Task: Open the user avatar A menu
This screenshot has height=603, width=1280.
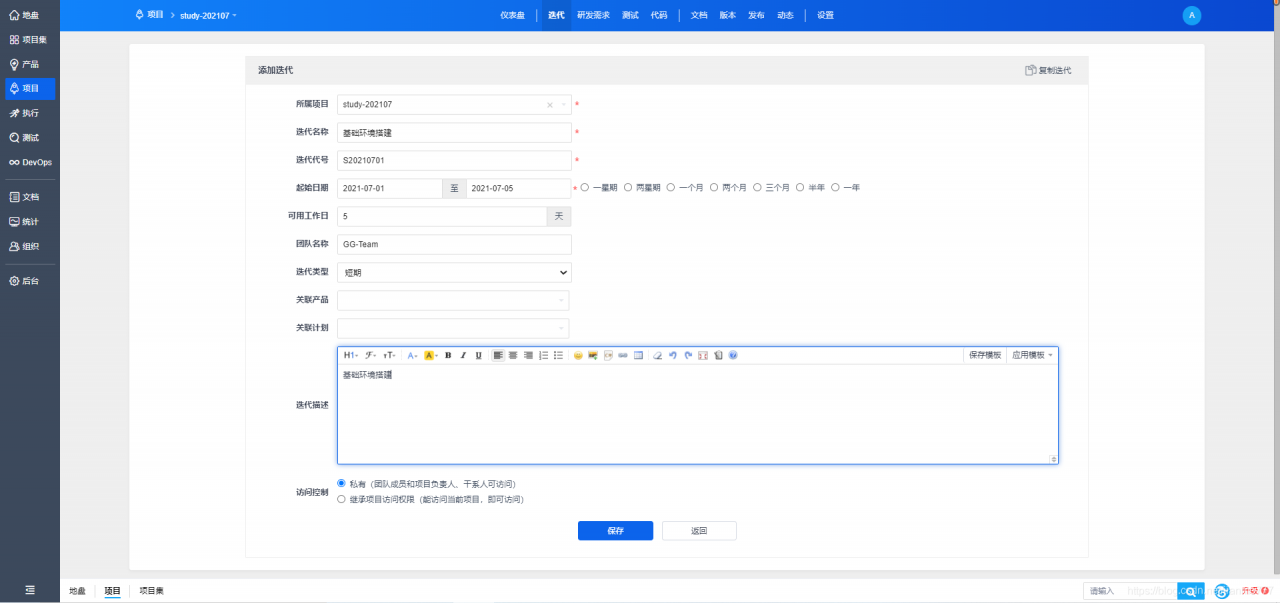Action: (x=1191, y=15)
